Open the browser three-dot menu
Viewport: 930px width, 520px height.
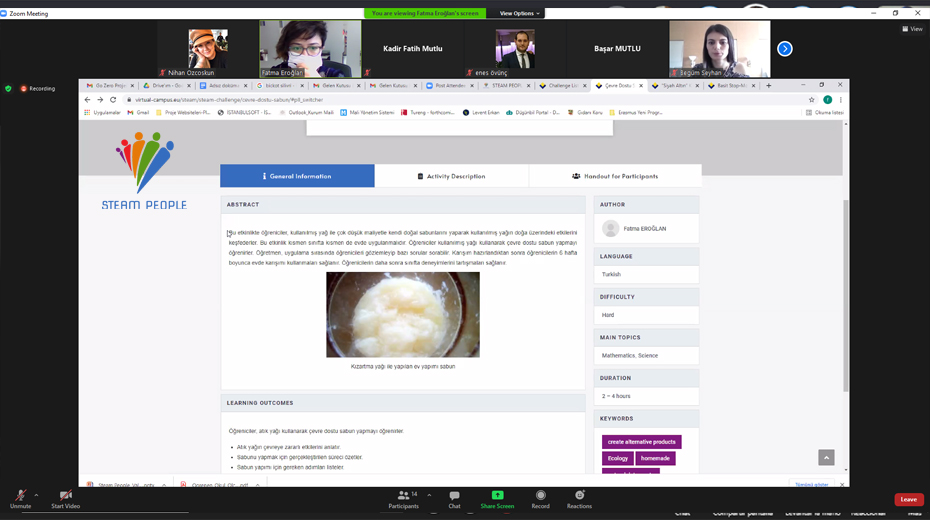point(840,100)
